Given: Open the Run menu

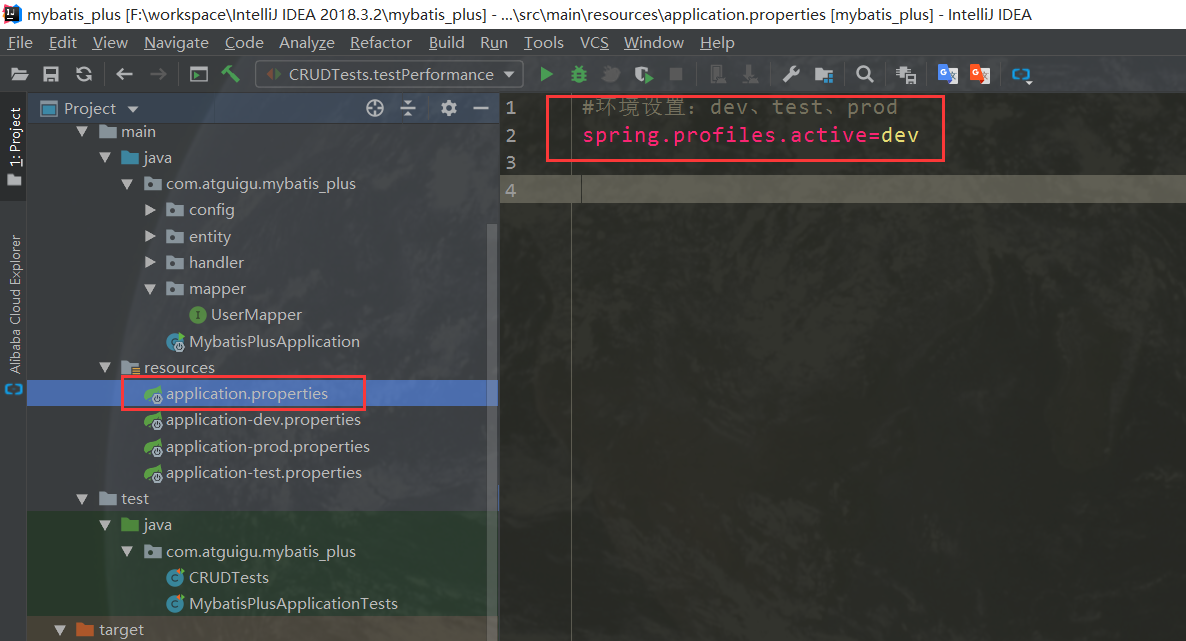Looking at the screenshot, I should (x=494, y=43).
